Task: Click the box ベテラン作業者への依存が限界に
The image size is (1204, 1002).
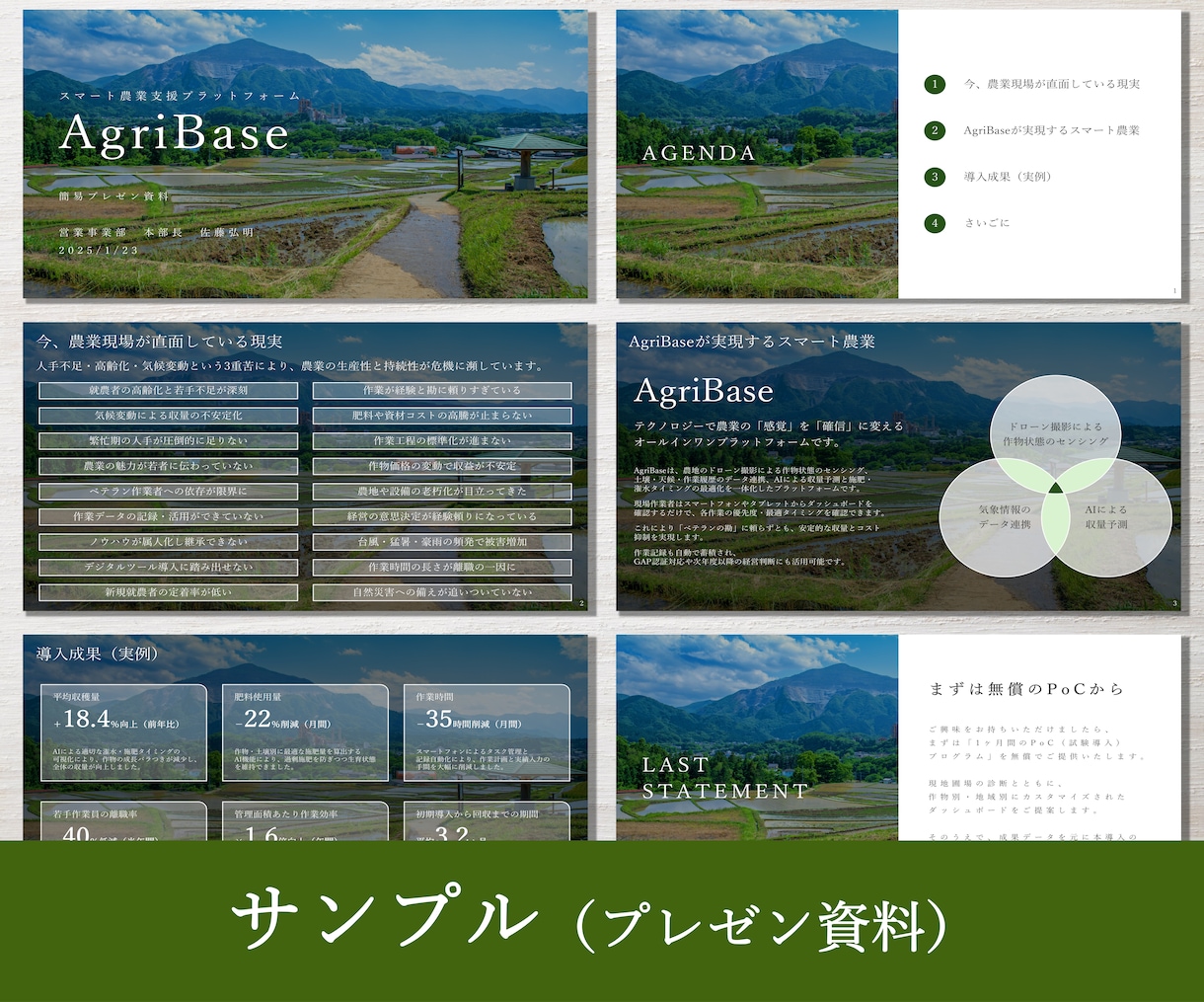Action: pos(169,492)
